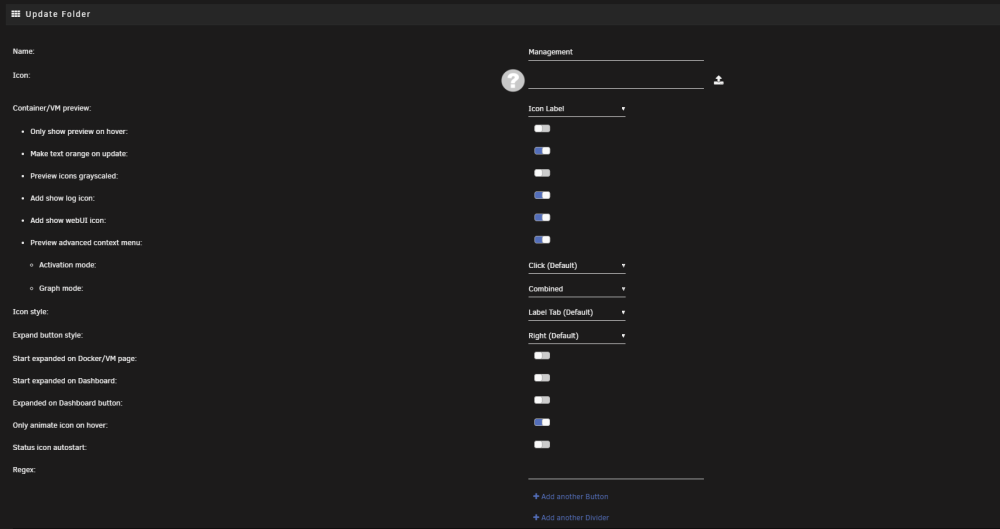Image resolution: width=1000 pixels, height=529 pixels.
Task: Click the upload icon beside the Icon field
Action: [x=718, y=80]
